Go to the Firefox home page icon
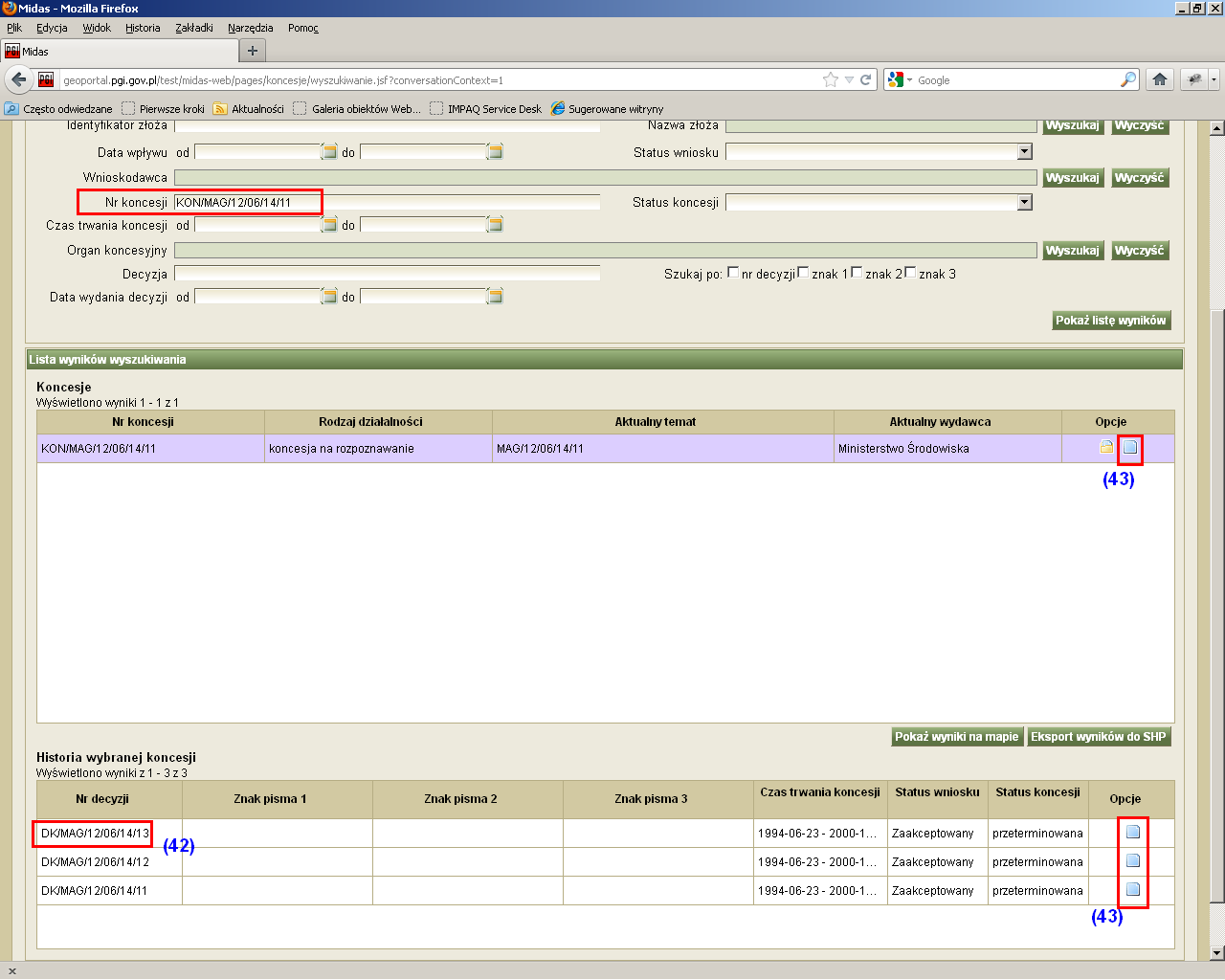Screen dimensions: 1225x980 [1160, 79]
